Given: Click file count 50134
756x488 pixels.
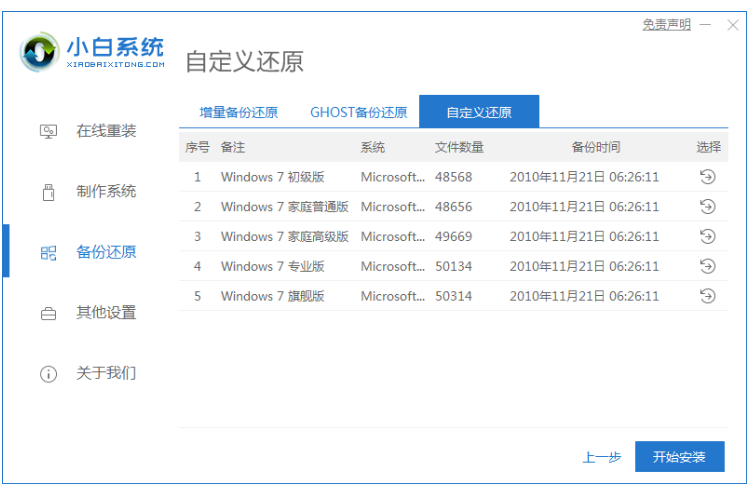Looking at the screenshot, I should click(453, 266).
